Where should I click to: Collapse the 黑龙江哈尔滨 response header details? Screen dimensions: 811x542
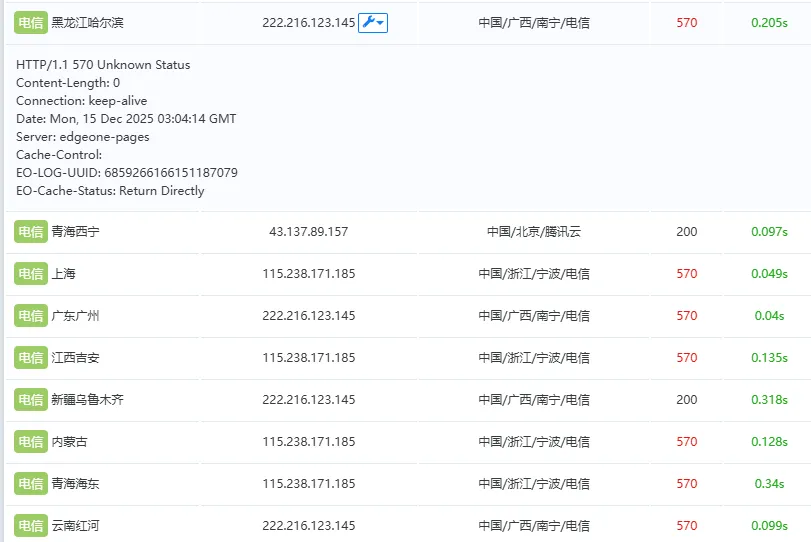point(88,22)
